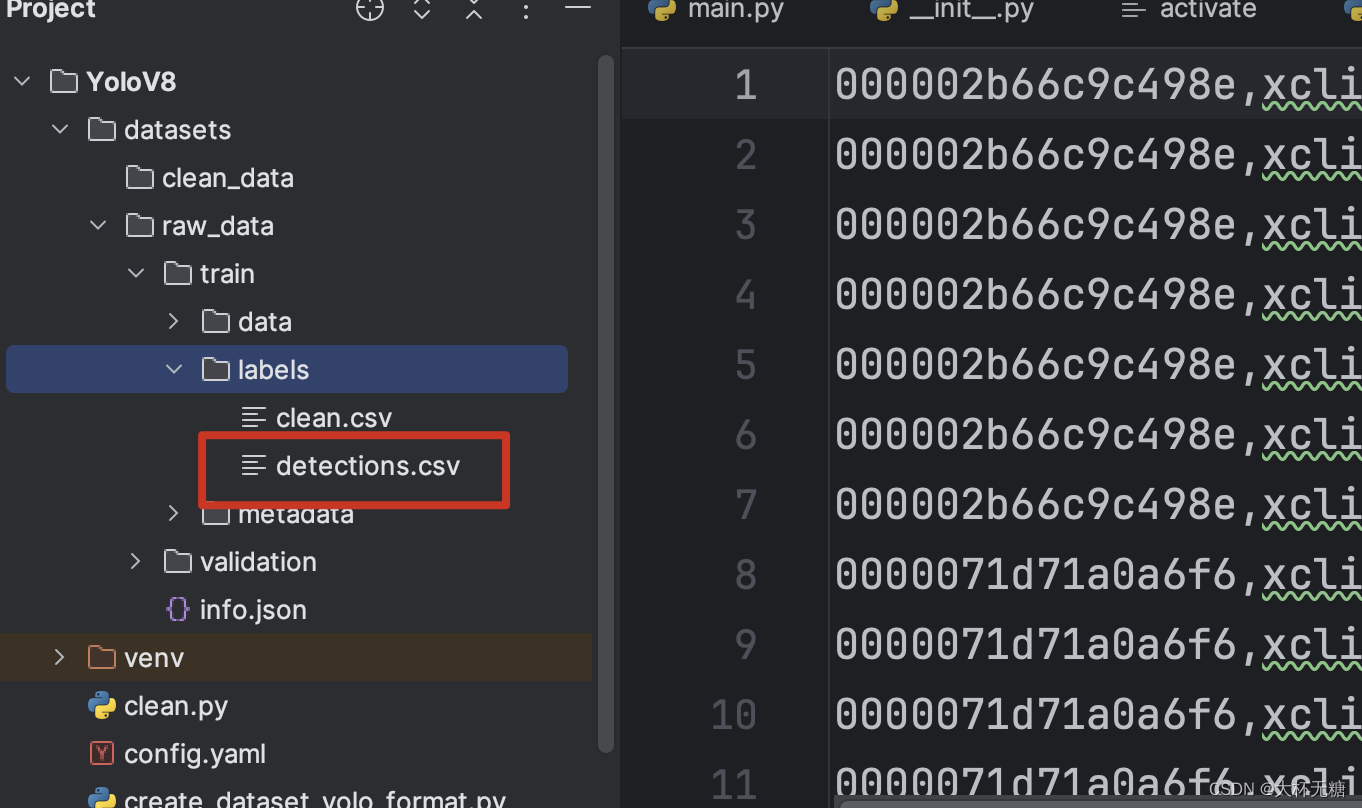The height and width of the screenshot is (808, 1362).
Task: Click the Select Opened File crosshair icon
Action: [370, 10]
